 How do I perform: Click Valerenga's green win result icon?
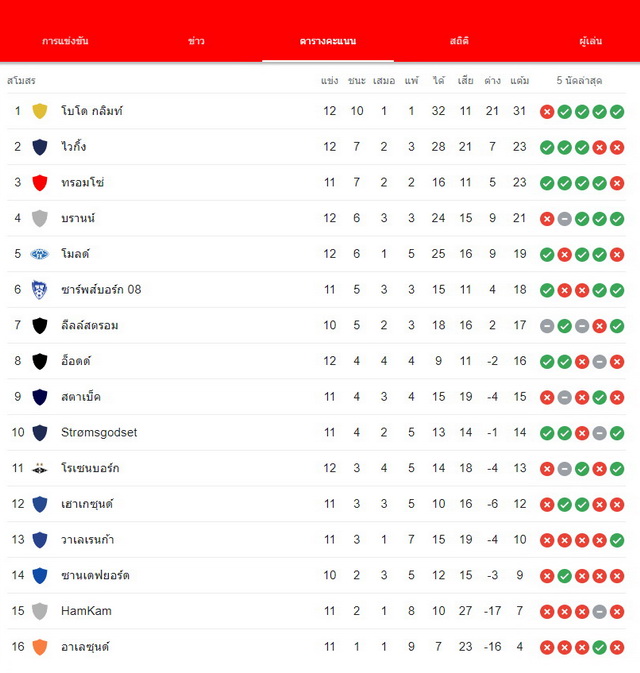click(x=617, y=540)
